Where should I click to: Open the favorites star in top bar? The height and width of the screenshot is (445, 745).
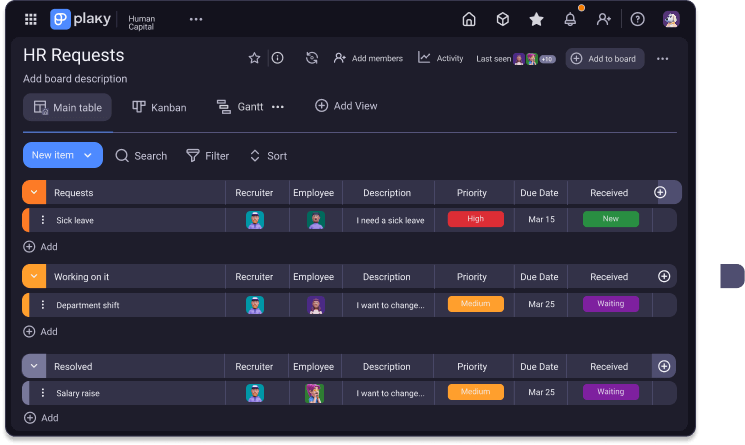pyautogui.click(x=536, y=19)
